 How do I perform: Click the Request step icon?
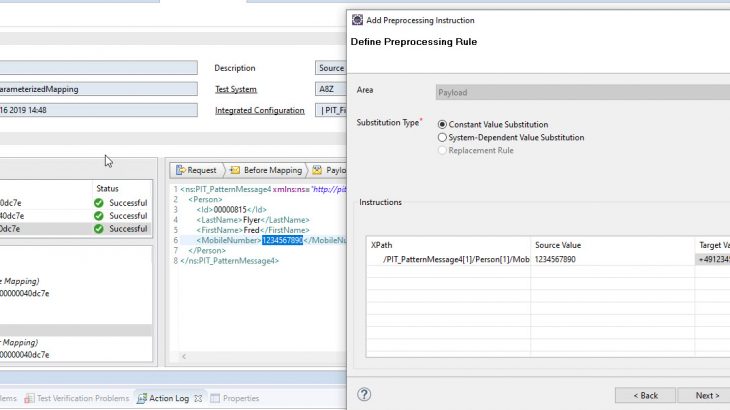(180, 170)
